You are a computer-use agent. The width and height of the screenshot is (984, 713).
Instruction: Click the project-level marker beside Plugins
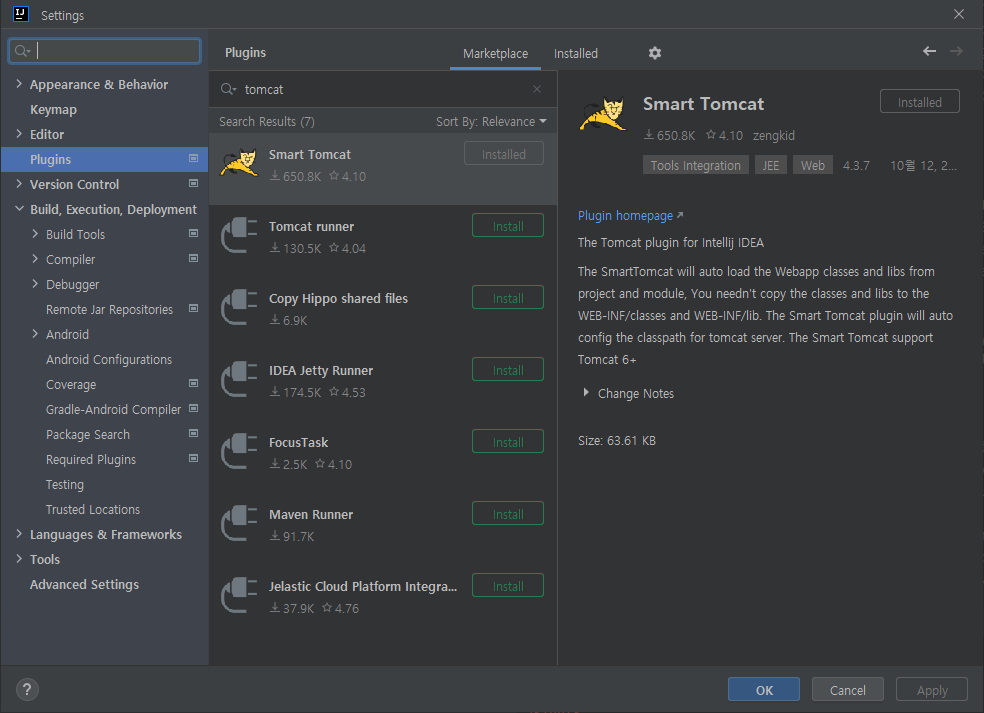tap(193, 159)
